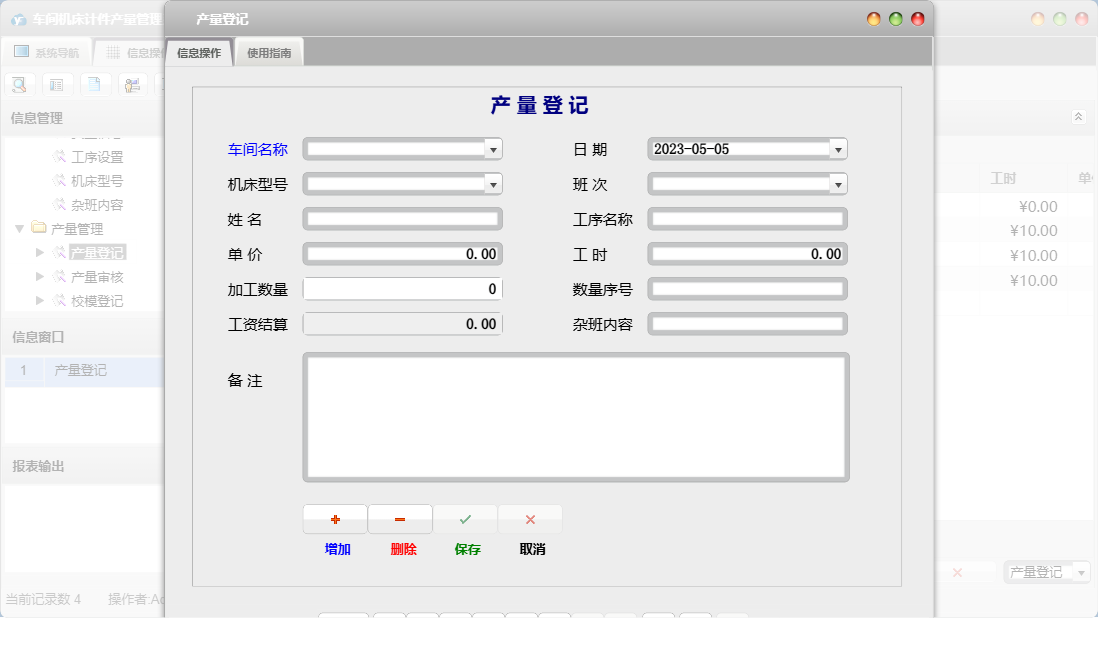This screenshot has width=1098, height=655.
Task: Open the 班次 dropdown
Action: tap(838, 183)
